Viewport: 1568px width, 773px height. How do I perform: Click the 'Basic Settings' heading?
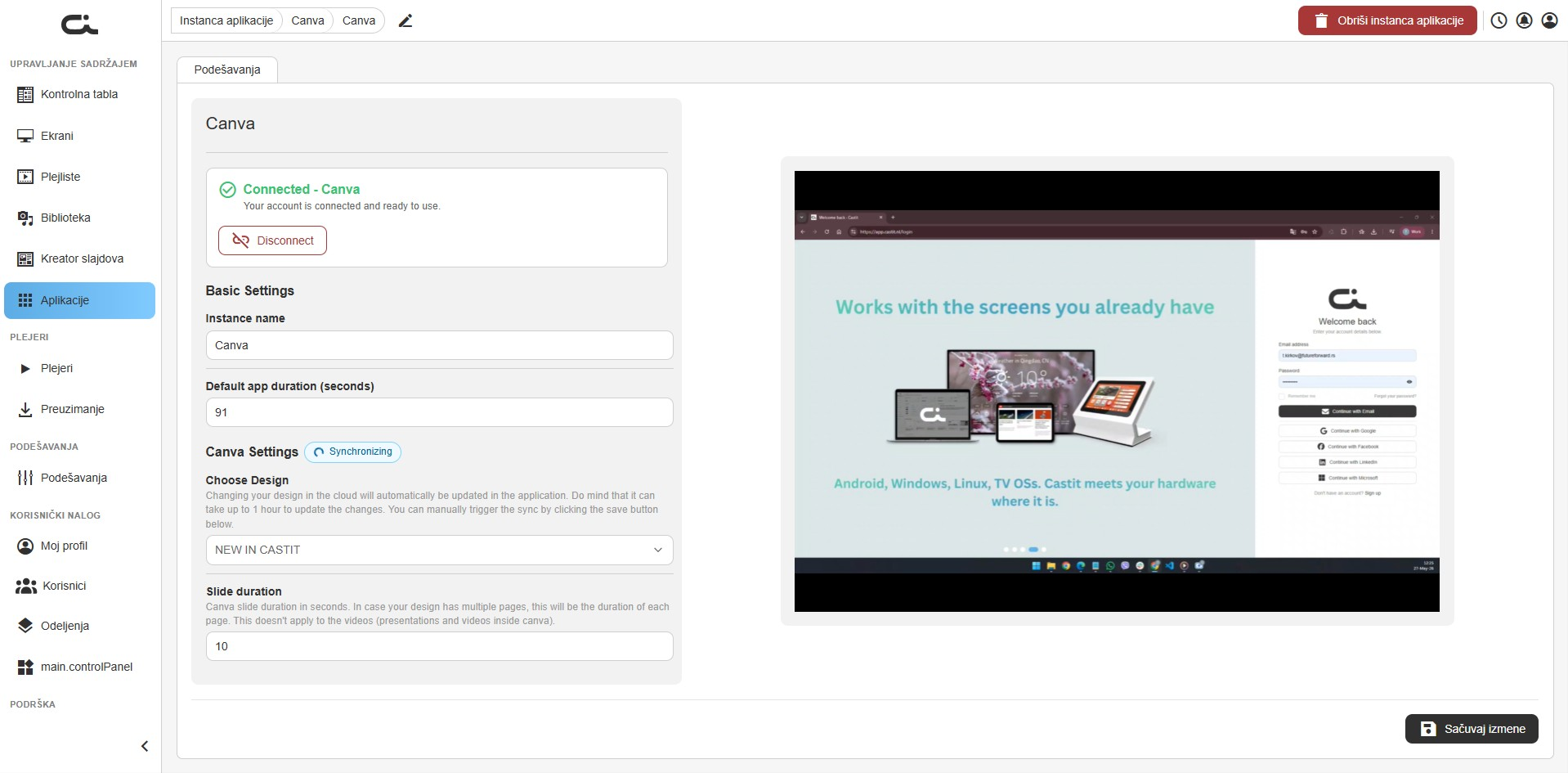249,290
